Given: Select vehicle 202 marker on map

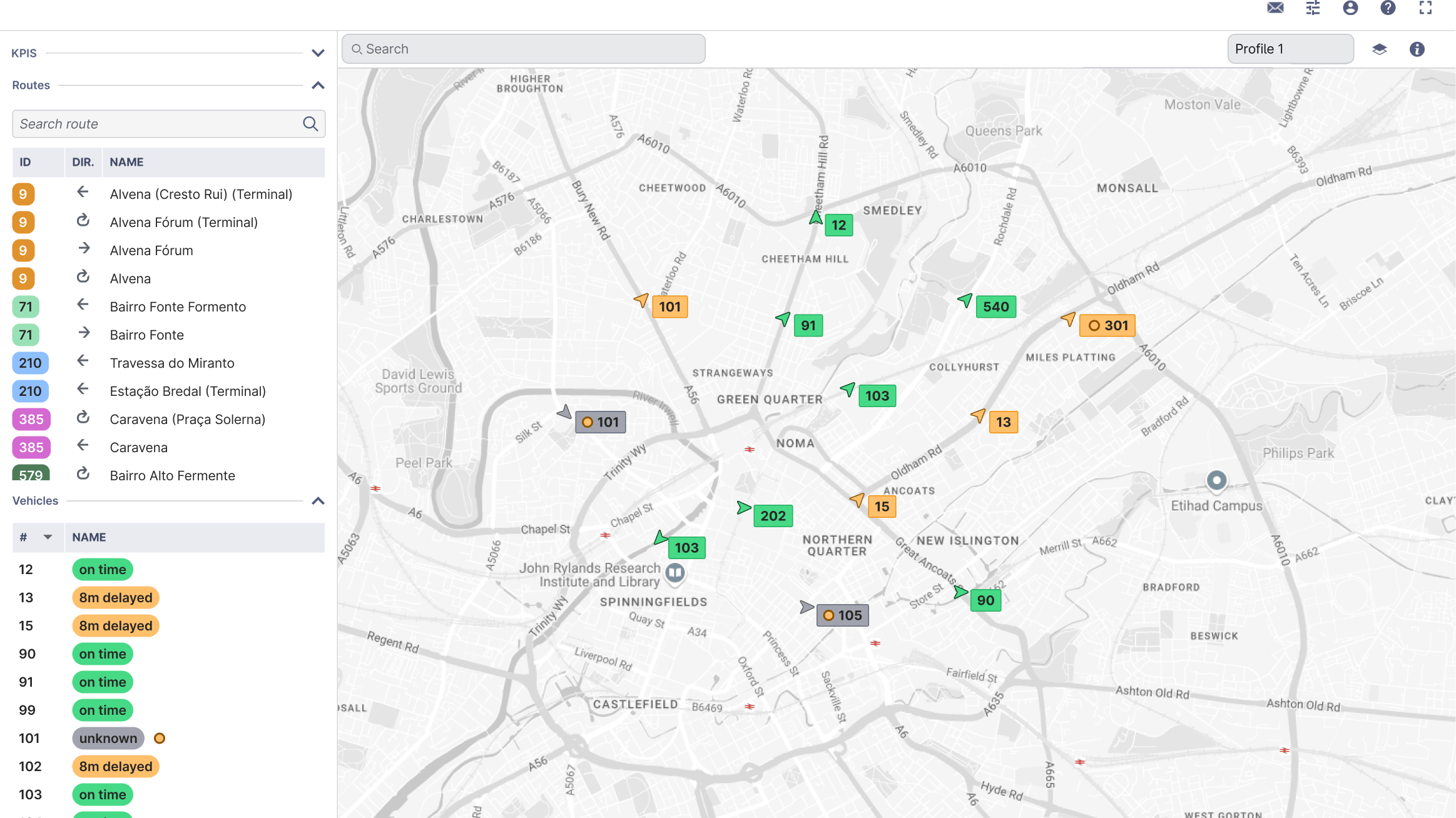Looking at the screenshot, I should [x=773, y=516].
